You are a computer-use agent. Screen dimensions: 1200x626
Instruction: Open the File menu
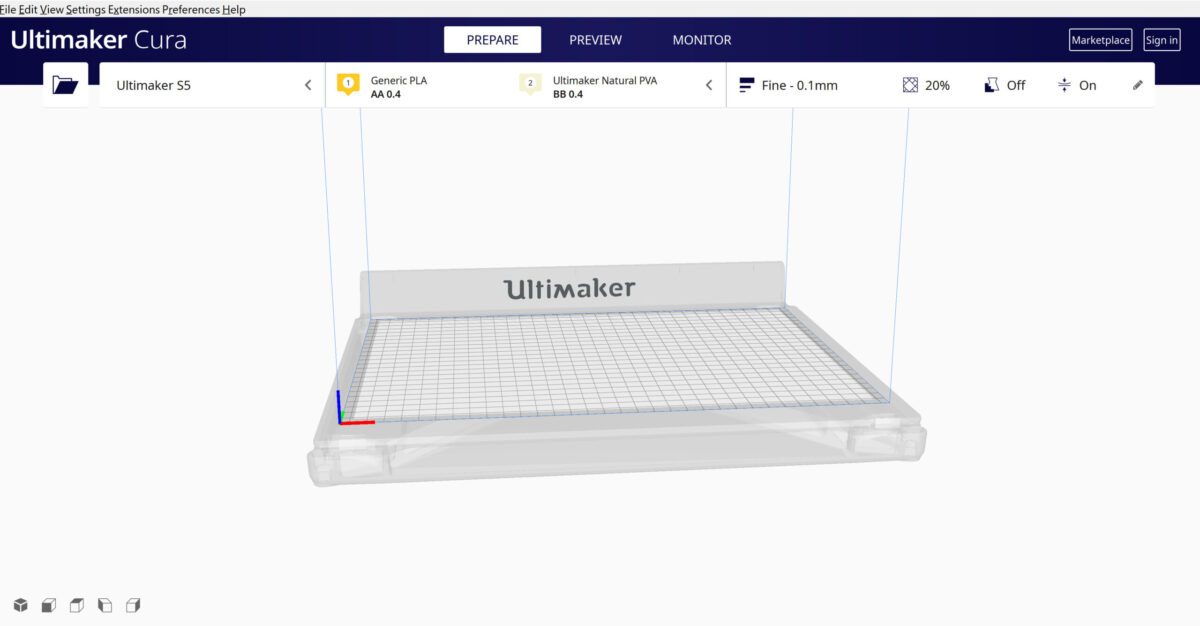tap(7, 9)
